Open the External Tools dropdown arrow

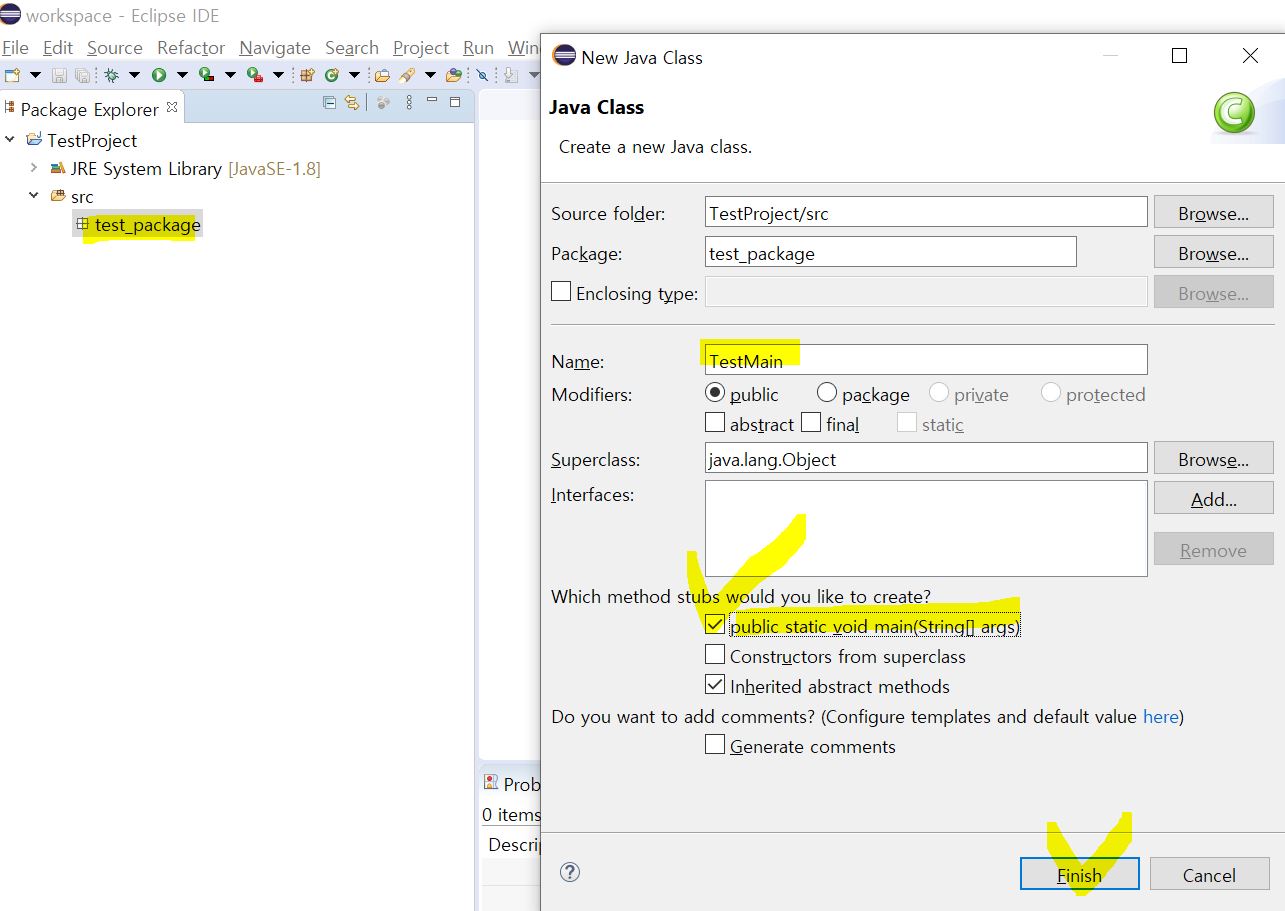278,75
